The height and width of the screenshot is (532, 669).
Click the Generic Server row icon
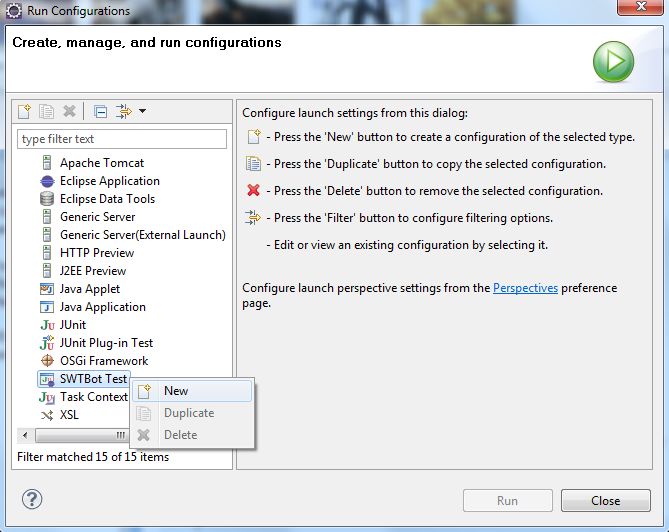click(x=47, y=217)
